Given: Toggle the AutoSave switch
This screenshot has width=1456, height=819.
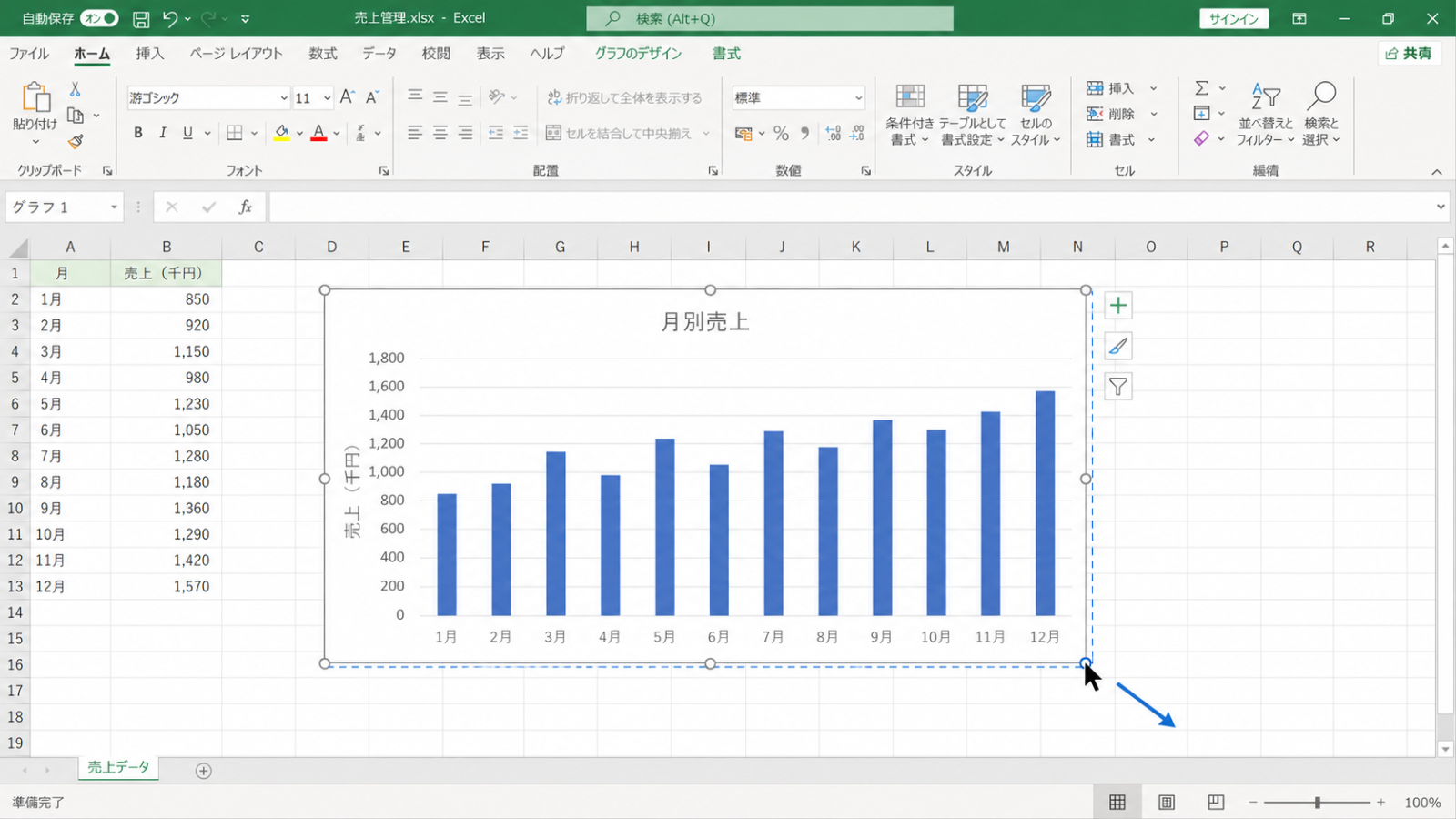Looking at the screenshot, I should pyautogui.click(x=99, y=18).
